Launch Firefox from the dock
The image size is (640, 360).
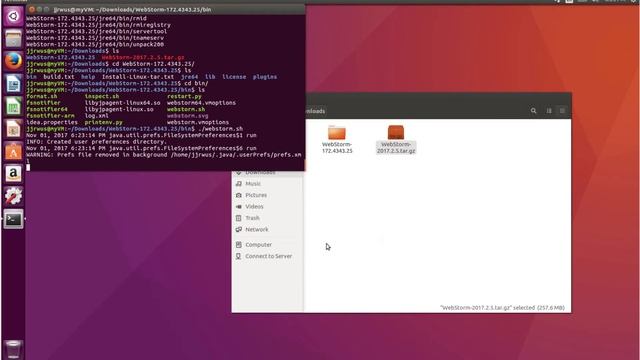(13, 61)
